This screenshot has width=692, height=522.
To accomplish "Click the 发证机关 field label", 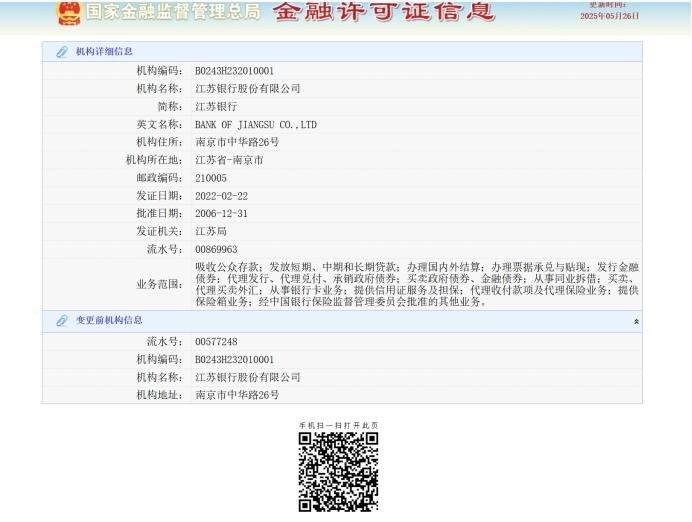I will (x=159, y=231).
